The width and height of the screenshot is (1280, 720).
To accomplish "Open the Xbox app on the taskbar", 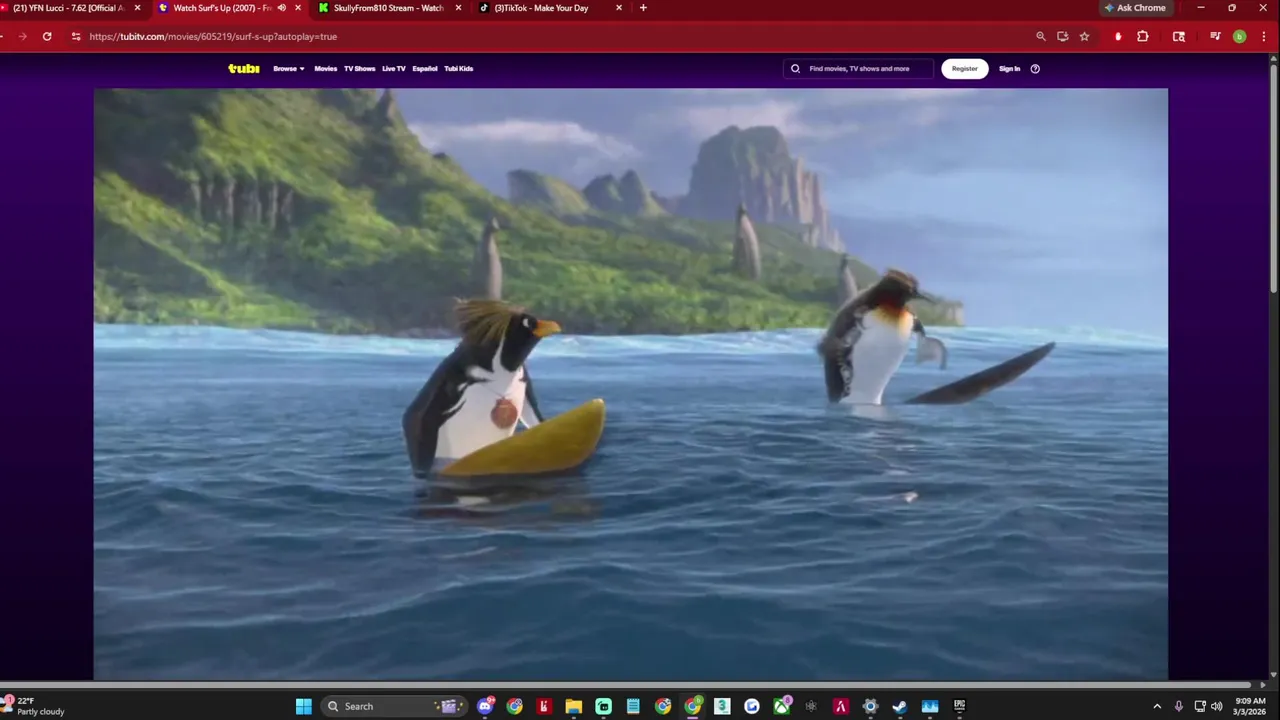I will tap(781, 706).
